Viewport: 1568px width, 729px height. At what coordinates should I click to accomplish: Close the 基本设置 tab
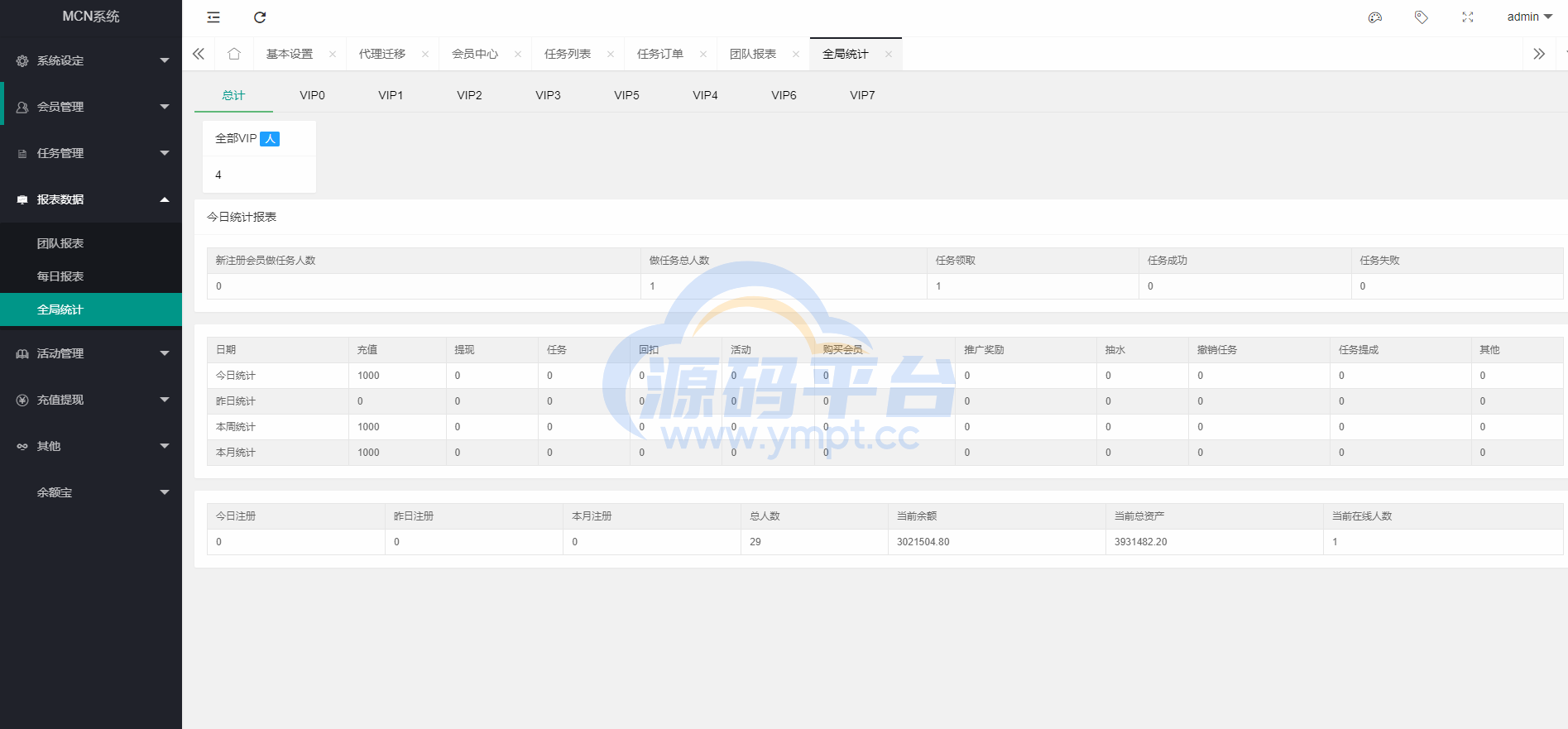[x=333, y=55]
